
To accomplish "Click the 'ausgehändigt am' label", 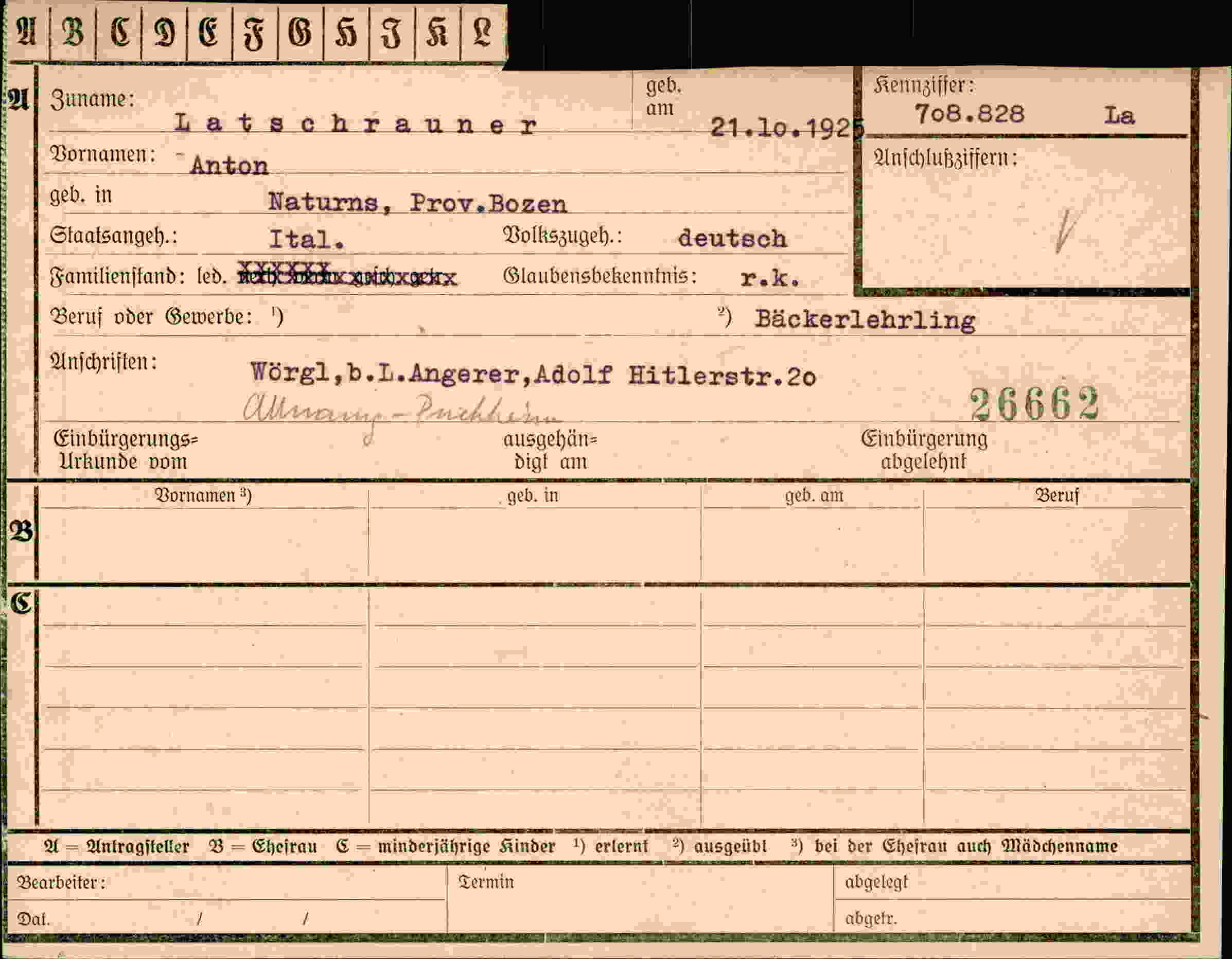I will click(x=550, y=450).
